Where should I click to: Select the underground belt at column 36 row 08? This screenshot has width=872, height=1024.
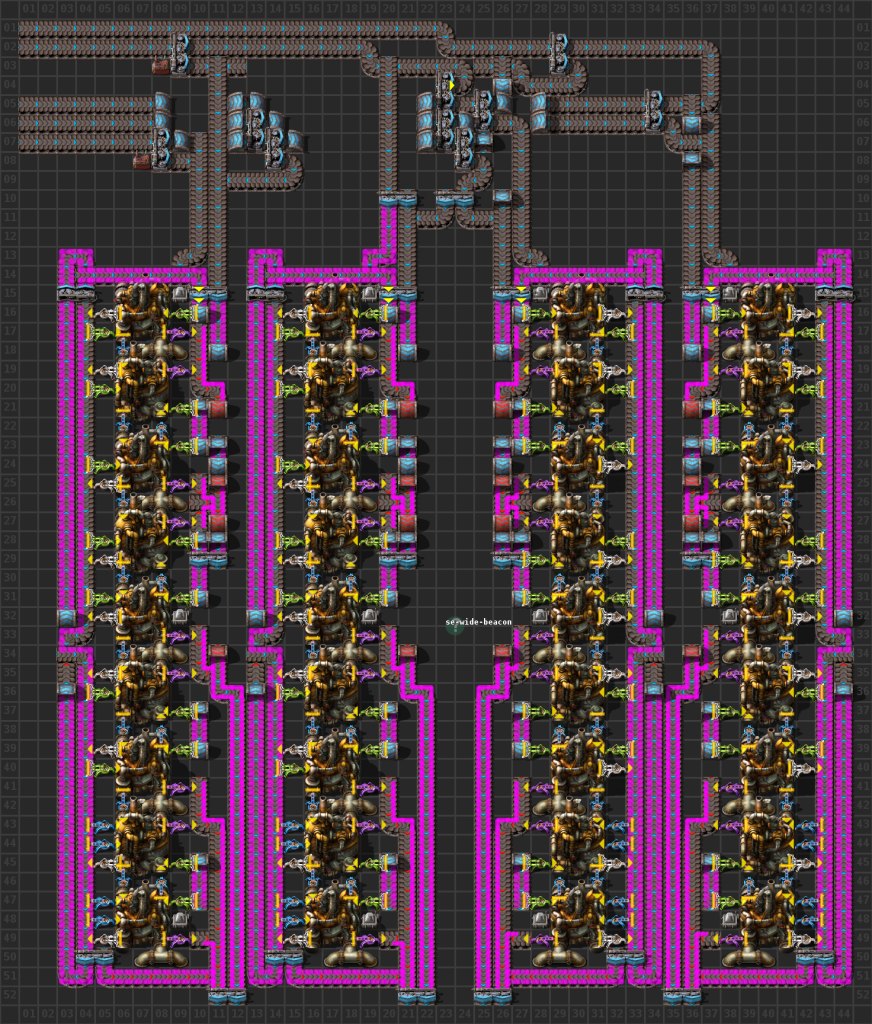[x=692, y=161]
